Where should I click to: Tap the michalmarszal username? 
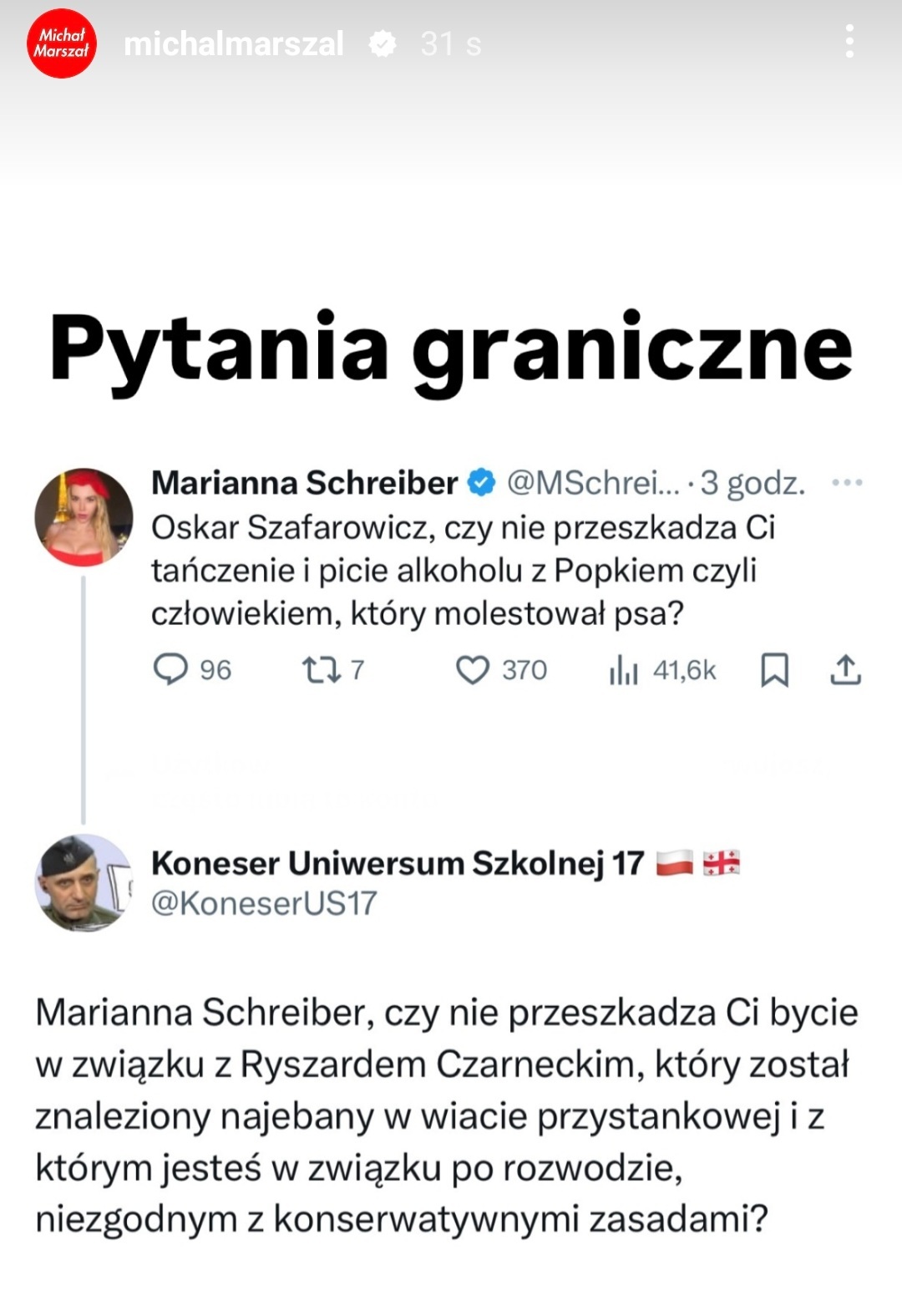pos(234,43)
